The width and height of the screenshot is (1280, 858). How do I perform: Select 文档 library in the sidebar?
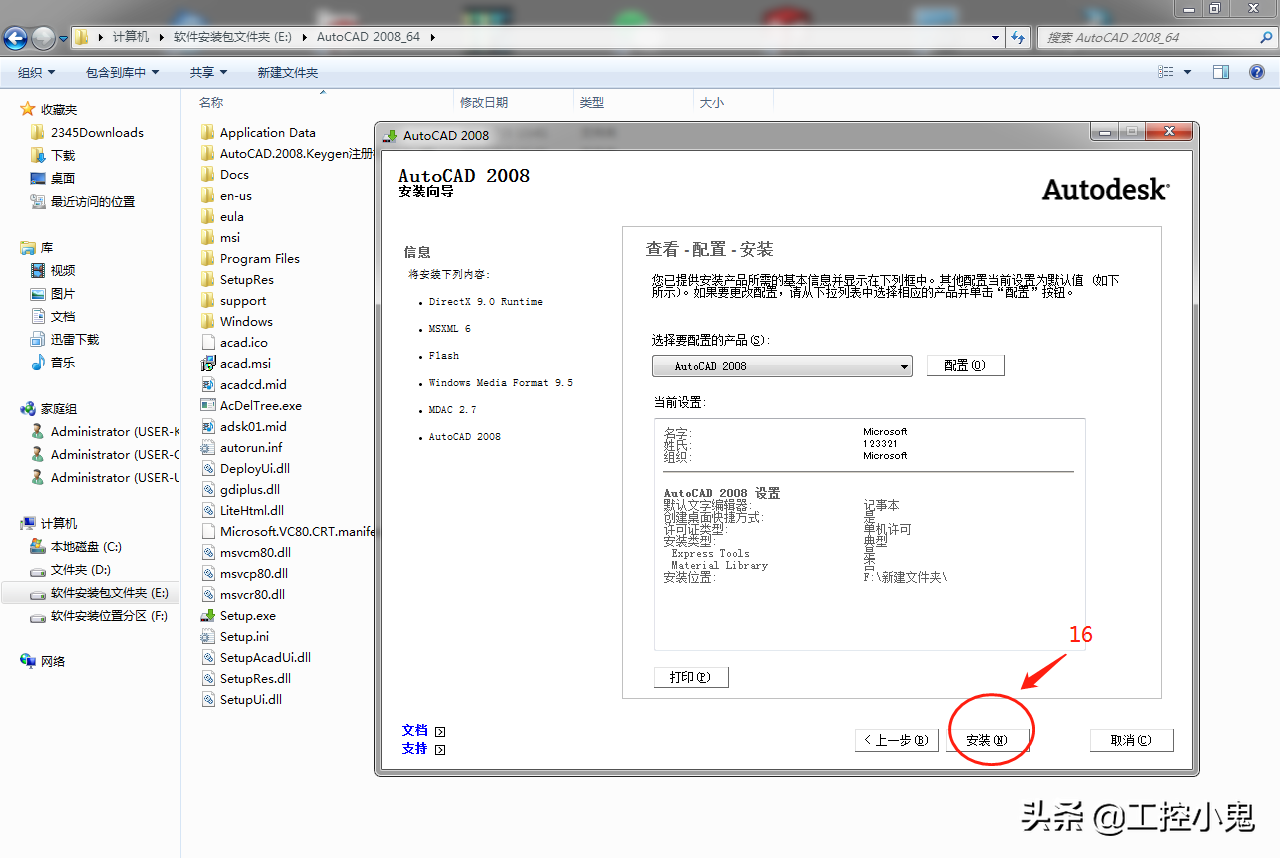[x=63, y=316]
